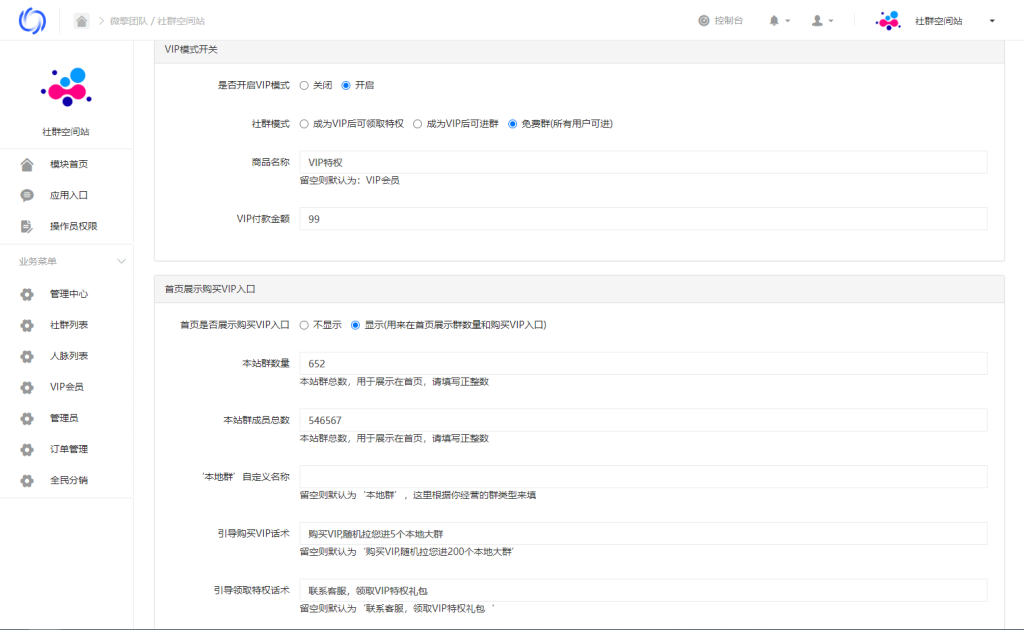Select 显示 for homepage VIP entry
This screenshot has height=630, width=1024.
[355, 325]
